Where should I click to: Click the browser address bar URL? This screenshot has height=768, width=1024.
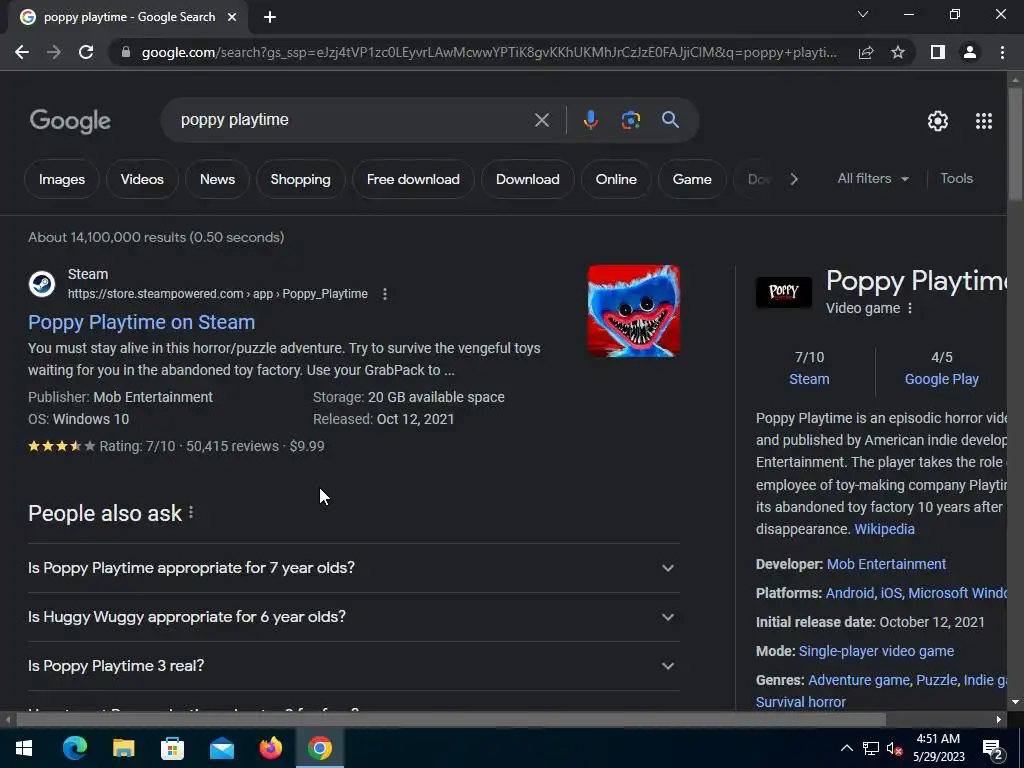coord(488,52)
